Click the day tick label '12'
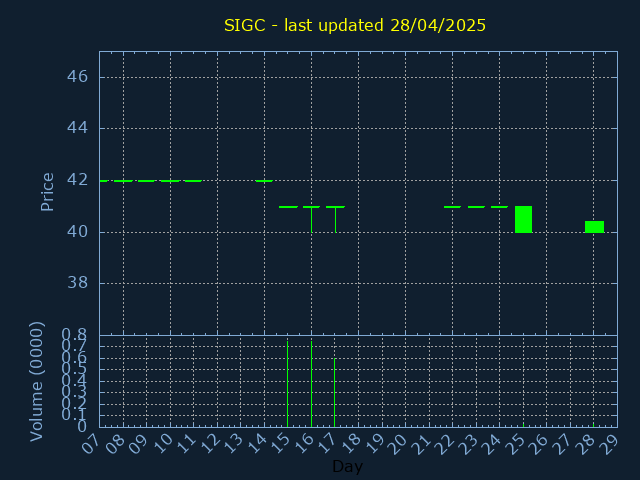 [209, 444]
